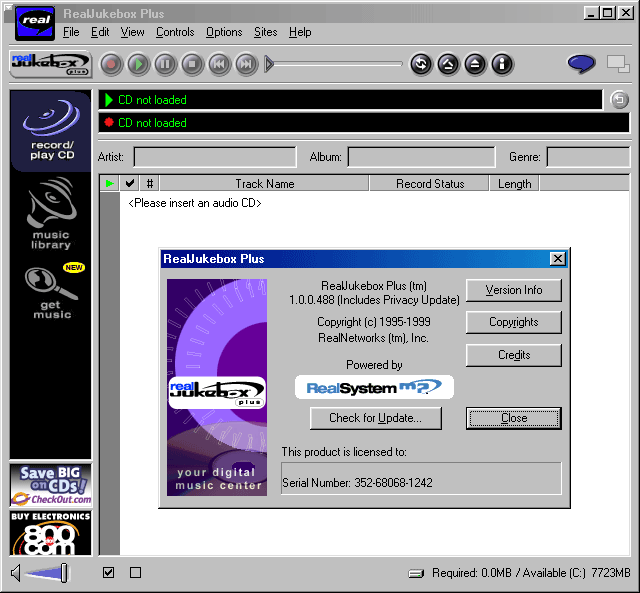Image resolution: width=640 pixels, height=593 pixels.
Task: Click the Close button in the dialog
Action: [513, 418]
